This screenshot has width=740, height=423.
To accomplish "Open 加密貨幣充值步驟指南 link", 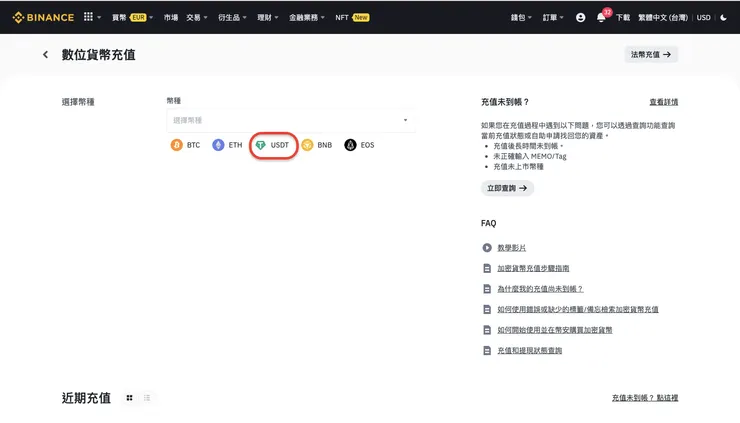I will click(533, 268).
